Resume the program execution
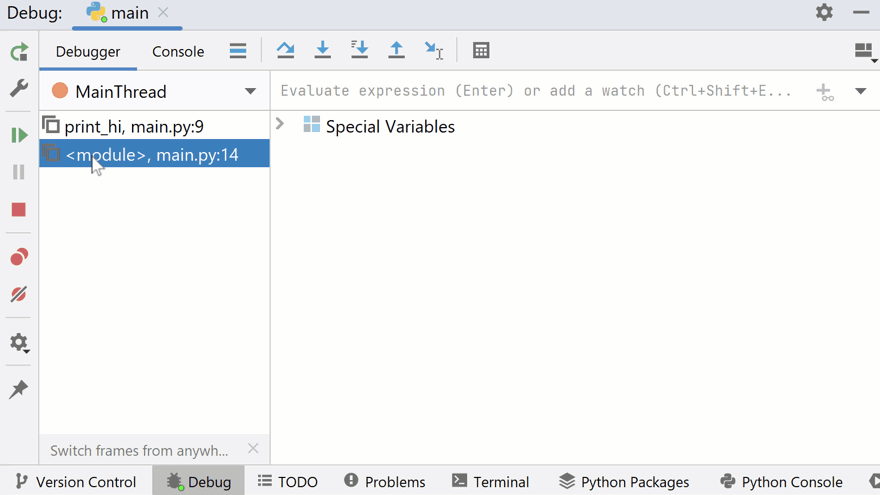Image resolution: width=880 pixels, height=495 pixels. tap(19, 135)
